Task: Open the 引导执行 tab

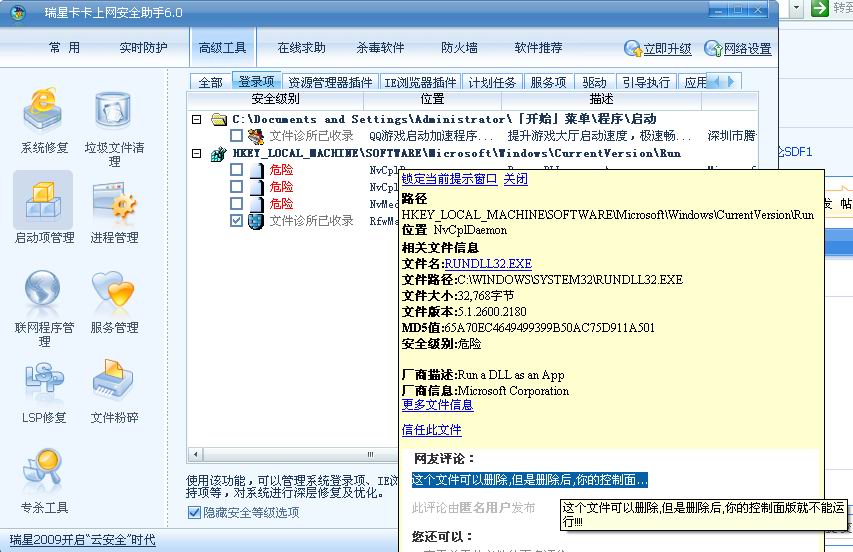Action: [x=646, y=82]
